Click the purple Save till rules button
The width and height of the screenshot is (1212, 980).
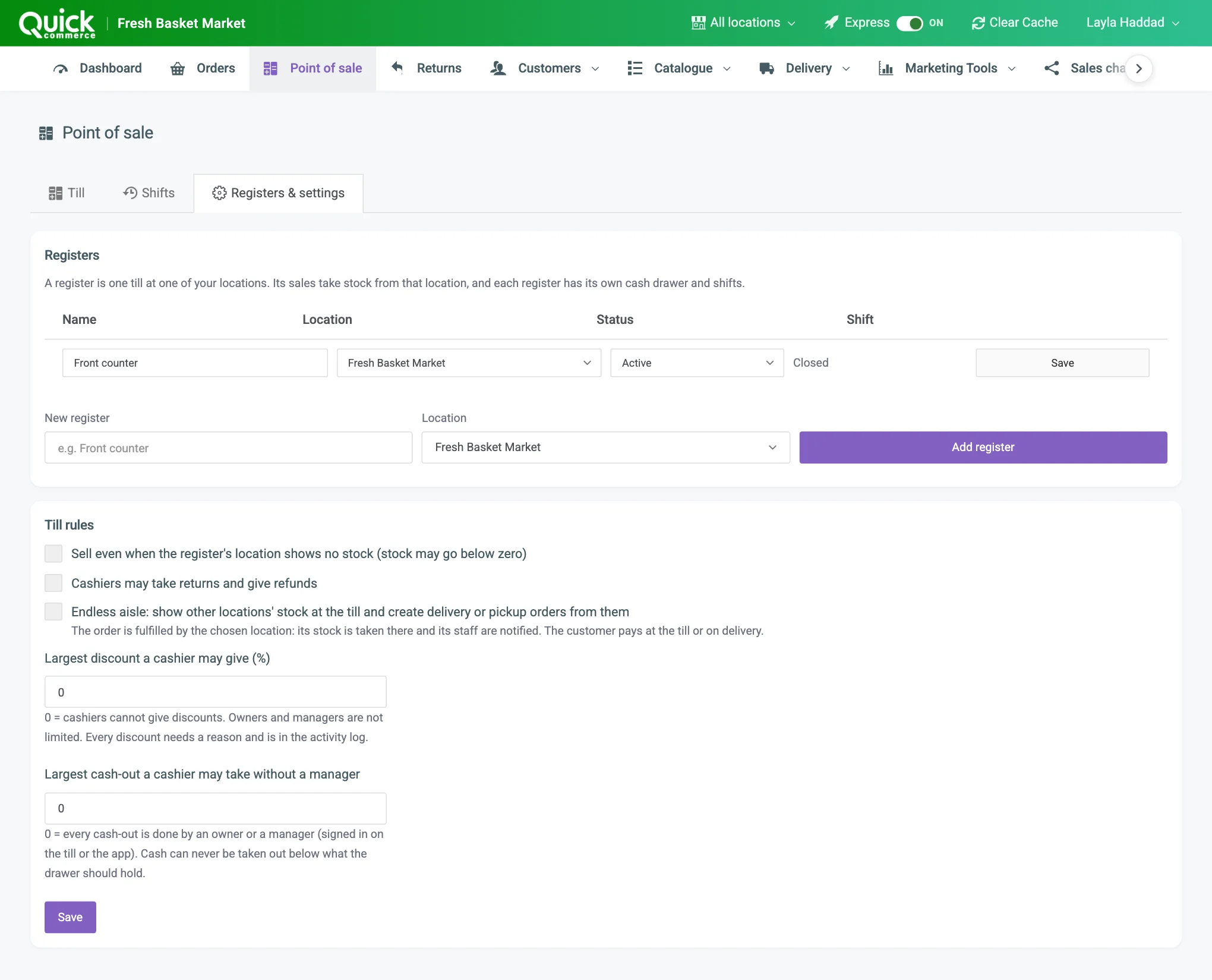pos(70,917)
